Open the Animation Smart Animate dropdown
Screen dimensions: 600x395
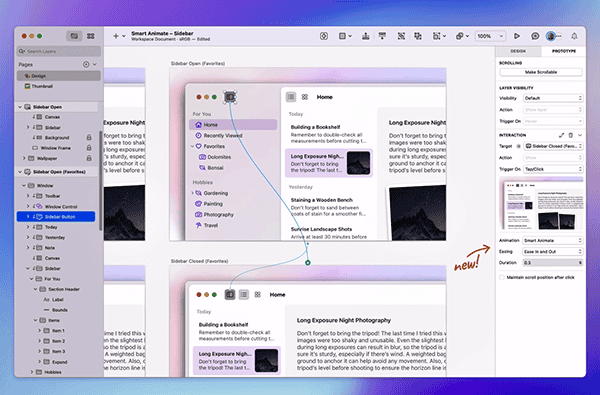click(x=553, y=240)
